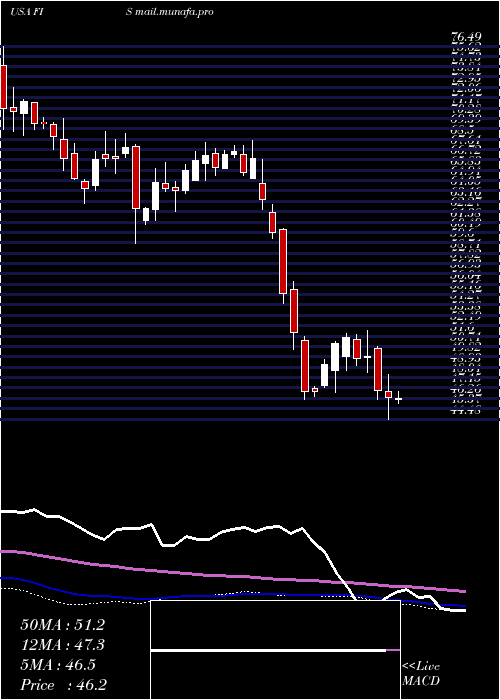Viewport: 500px width, 700px height.
Task: Click the '12MA : 47.3' readout
Action: 62,645
